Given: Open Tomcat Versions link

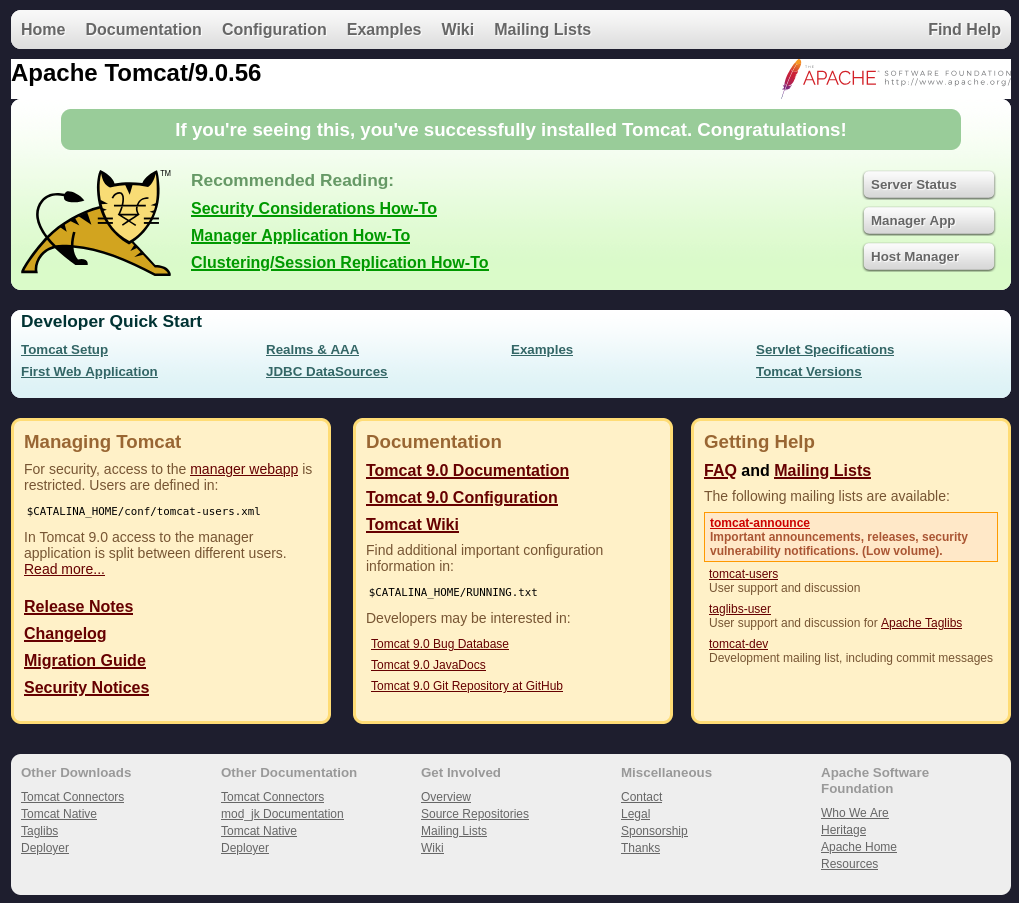Looking at the screenshot, I should [x=808, y=372].
